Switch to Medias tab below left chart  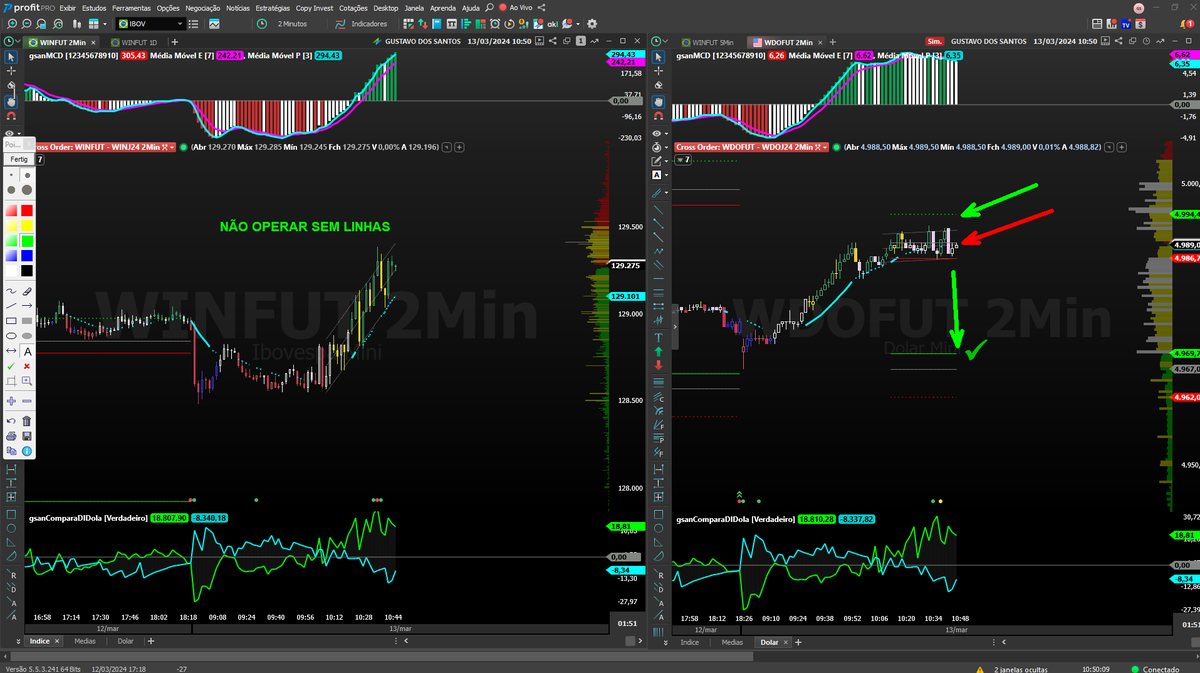tap(85, 641)
